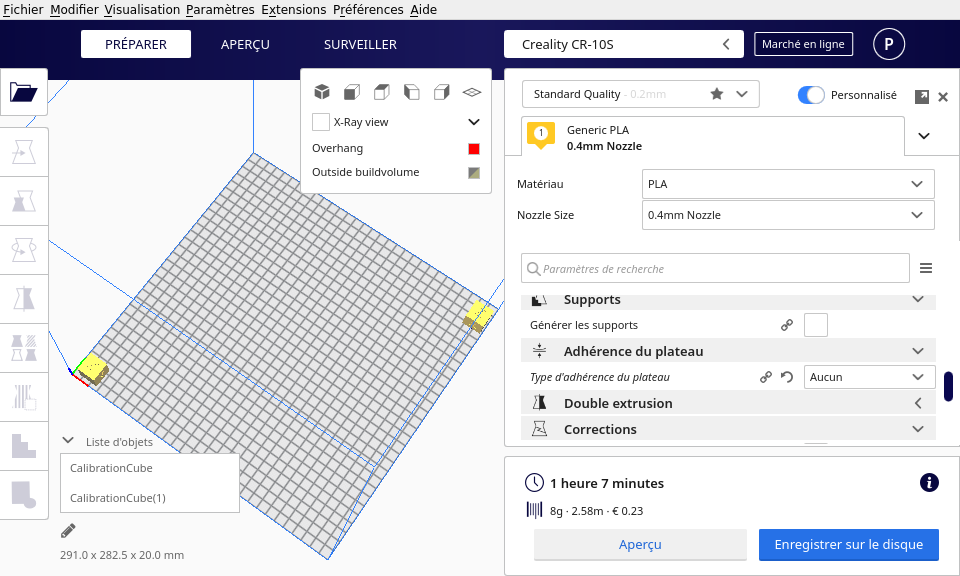
Task: Select the Mirror tool in the sidebar
Action: (x=24, y=299)
